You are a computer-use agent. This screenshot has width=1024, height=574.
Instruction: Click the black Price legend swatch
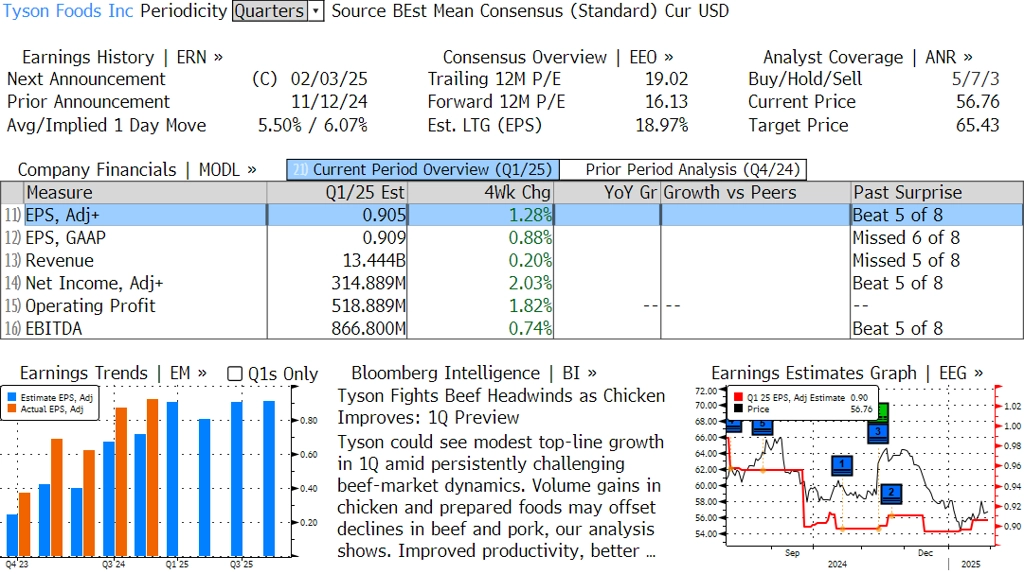[x=738, y=409]
